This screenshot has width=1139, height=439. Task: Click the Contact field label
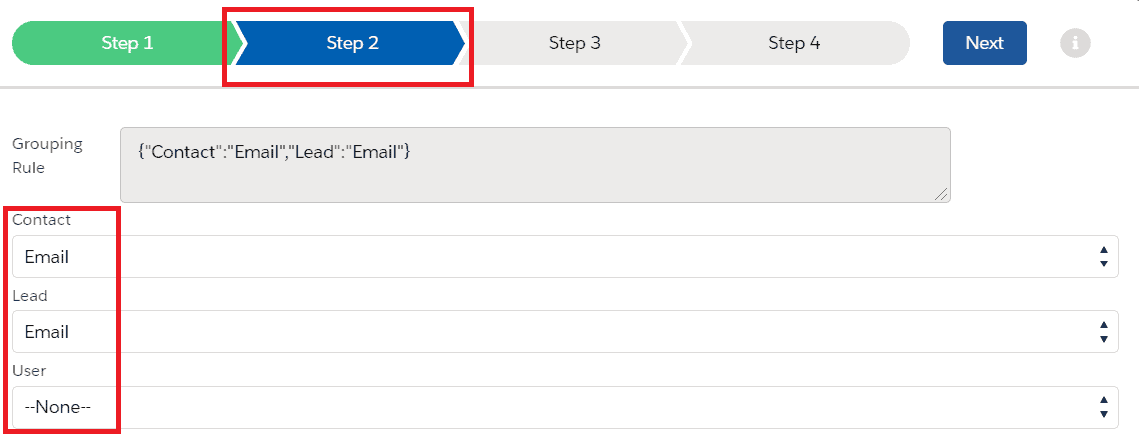coord(42,220)
